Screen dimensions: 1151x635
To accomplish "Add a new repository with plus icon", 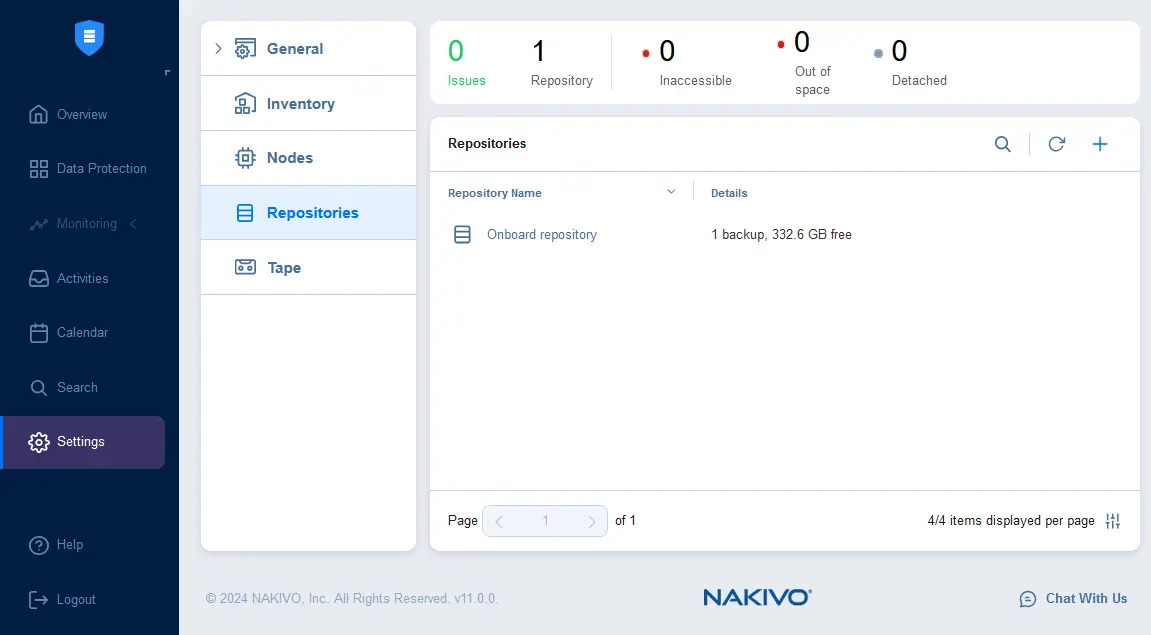I will click(x=1100, y=144).
